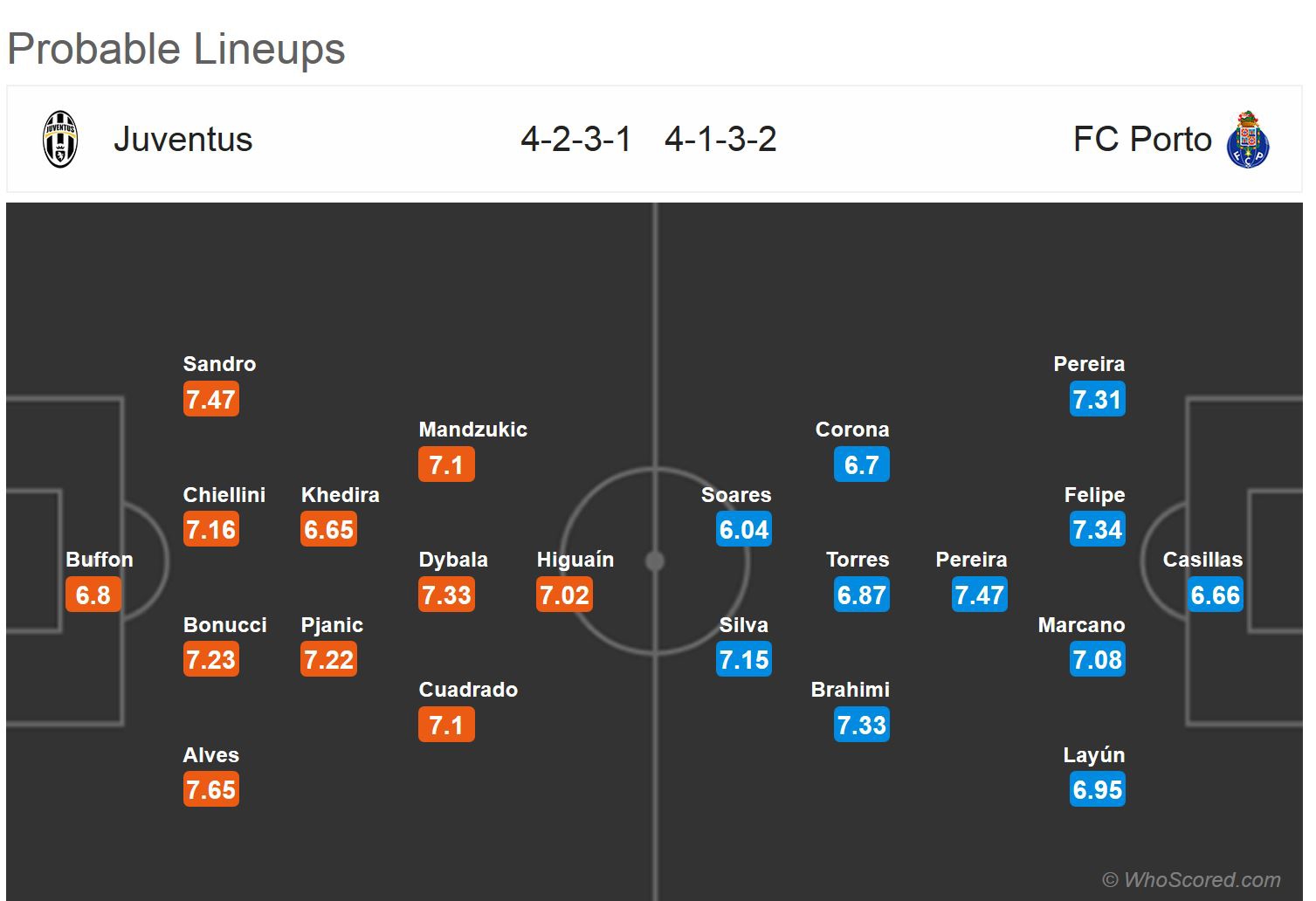Click the Juventus club crest icon
This screenshot has height=901, width=1316.
pyautogui.click(x=60, y=140)
